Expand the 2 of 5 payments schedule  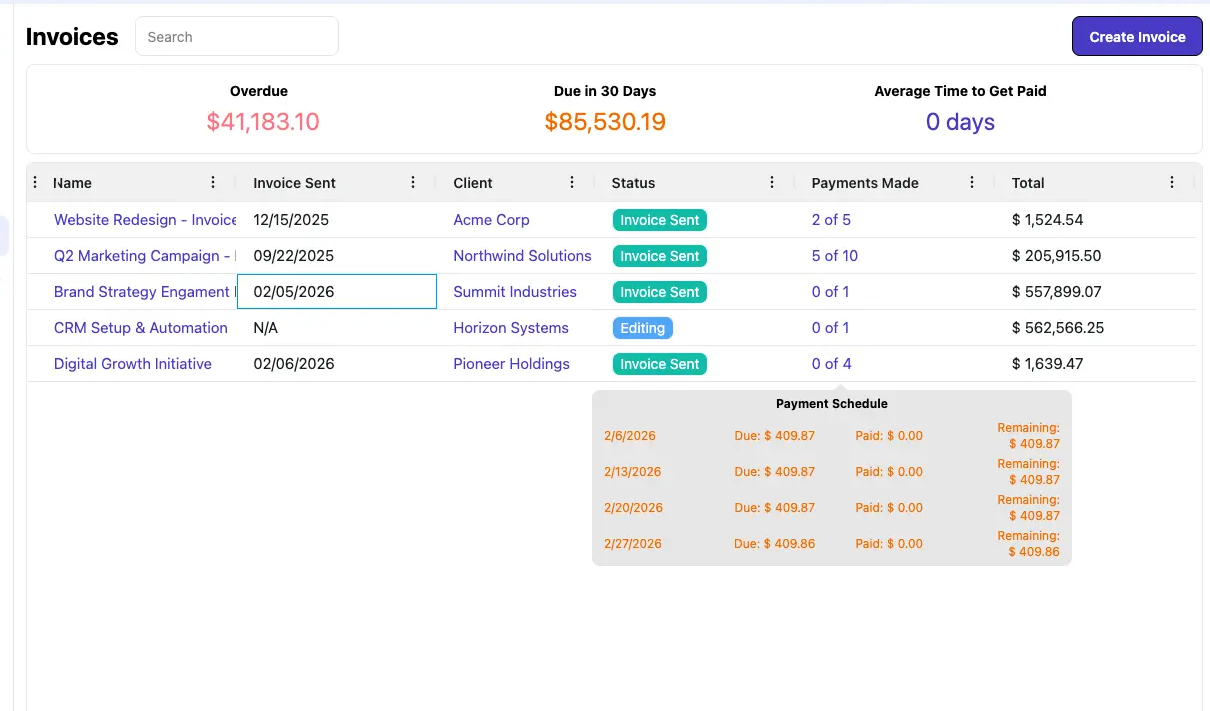tap(831, 220)
